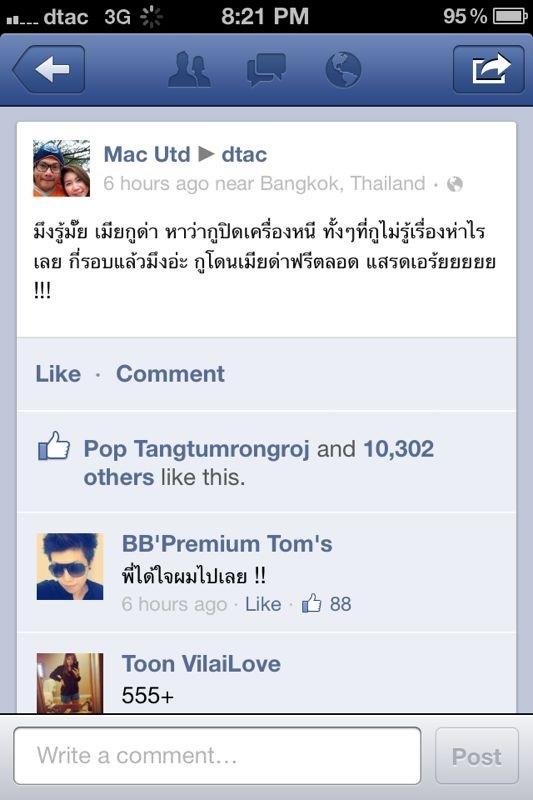Tap Mac Utd's profile picture
Image resolution: width=533 pixels, height=800 pixels.
coord(62,168)
